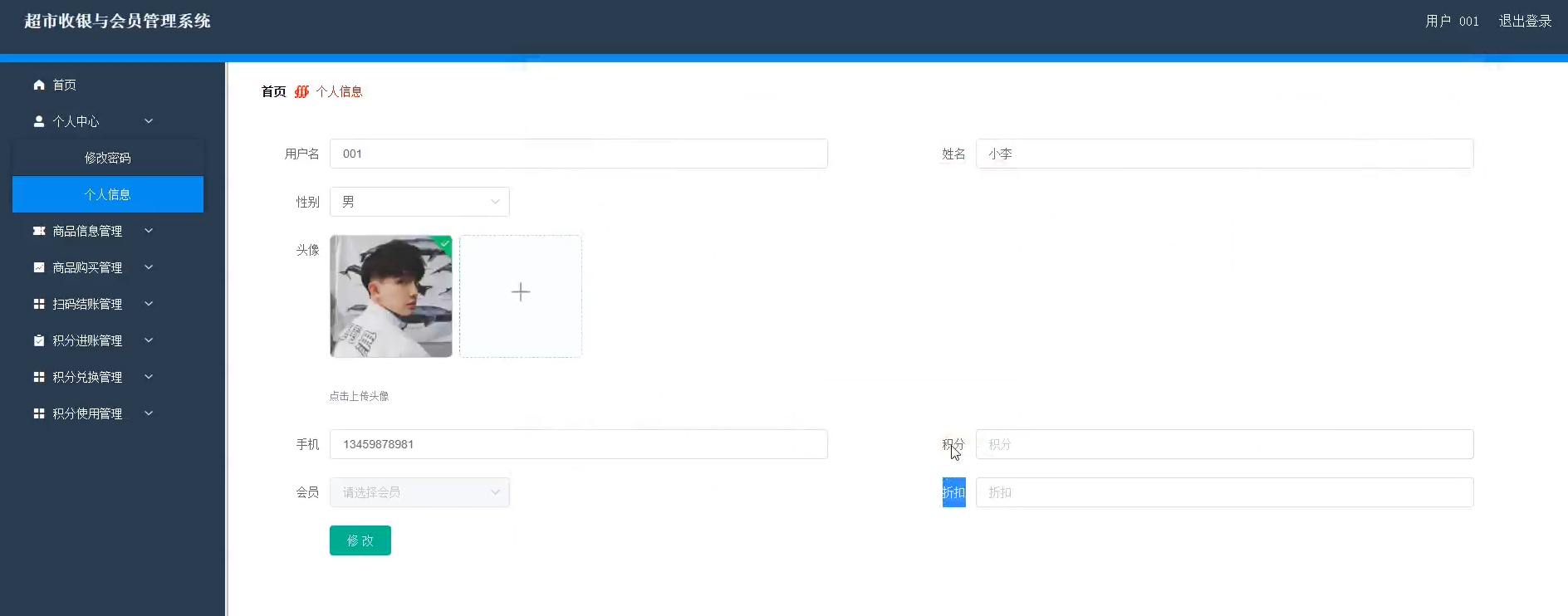Viewport: 1568px width, 616px height.
Task: Click the clipboard icon beside 积分进账管理
Action: (39, 340)
